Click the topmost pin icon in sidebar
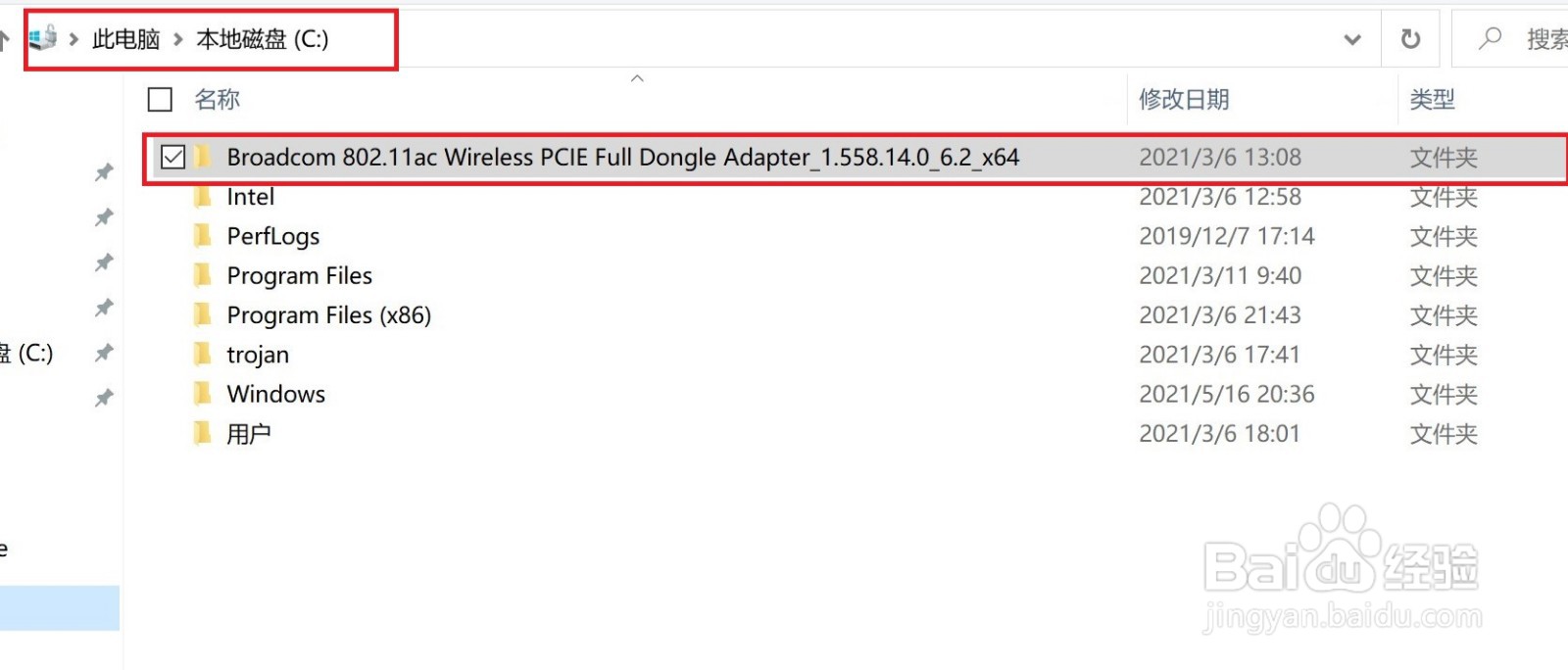Screen dimensions: 1568x670 click(104, 172)
